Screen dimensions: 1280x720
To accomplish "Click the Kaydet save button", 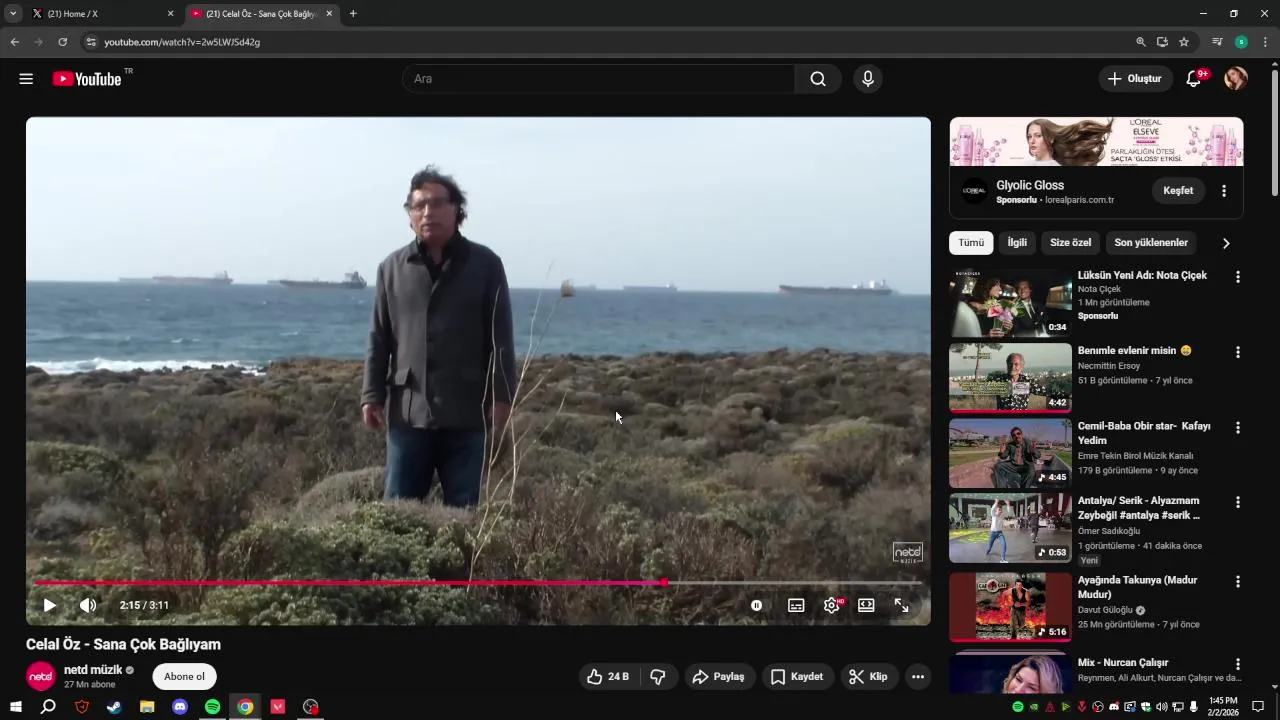I will click(797, 677).
